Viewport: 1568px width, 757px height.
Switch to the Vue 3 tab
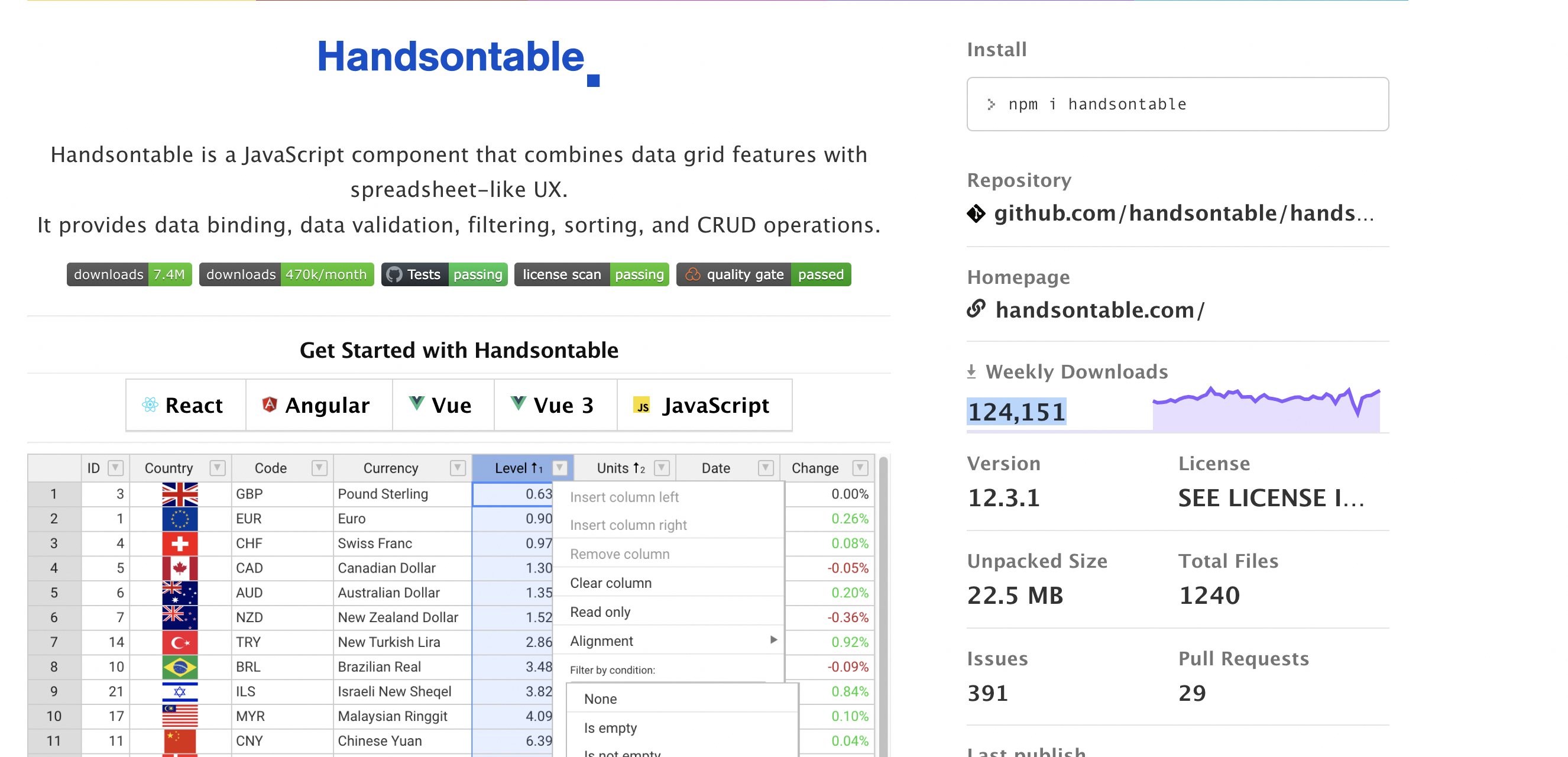pyautogui.click(x=555, y=405)
